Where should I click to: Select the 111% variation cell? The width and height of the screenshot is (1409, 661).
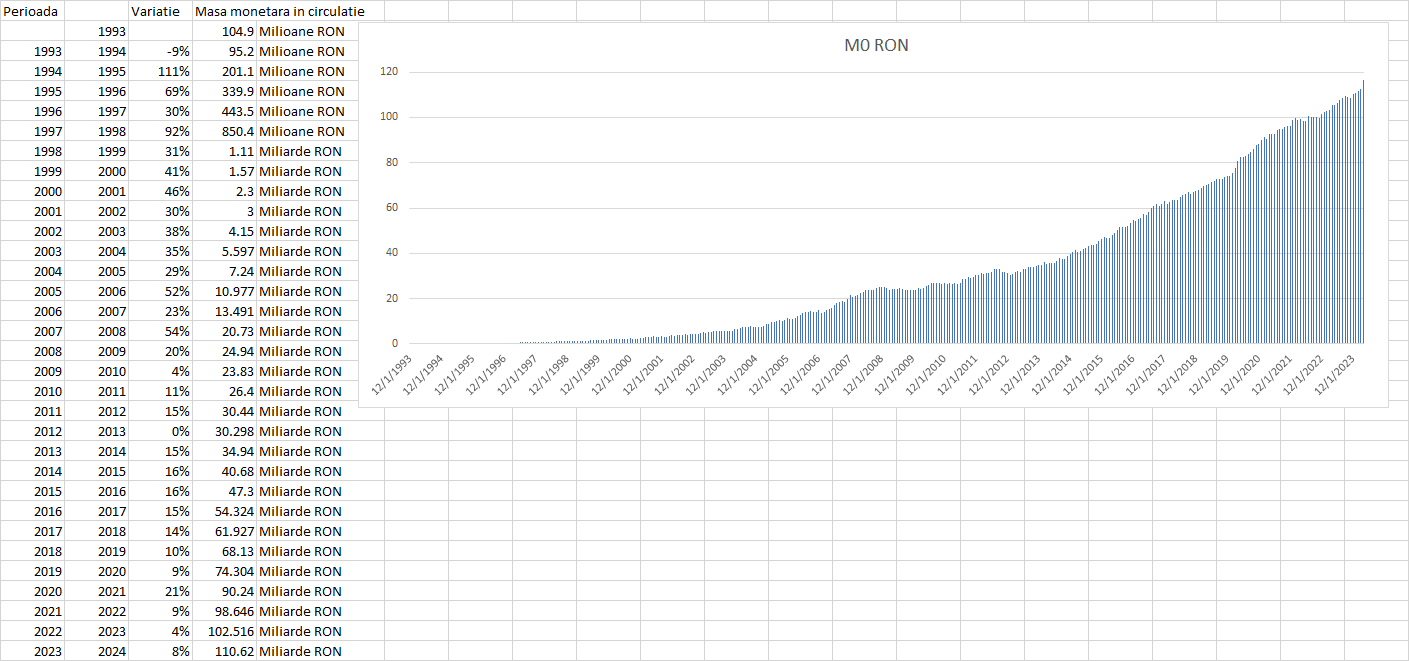161,71
